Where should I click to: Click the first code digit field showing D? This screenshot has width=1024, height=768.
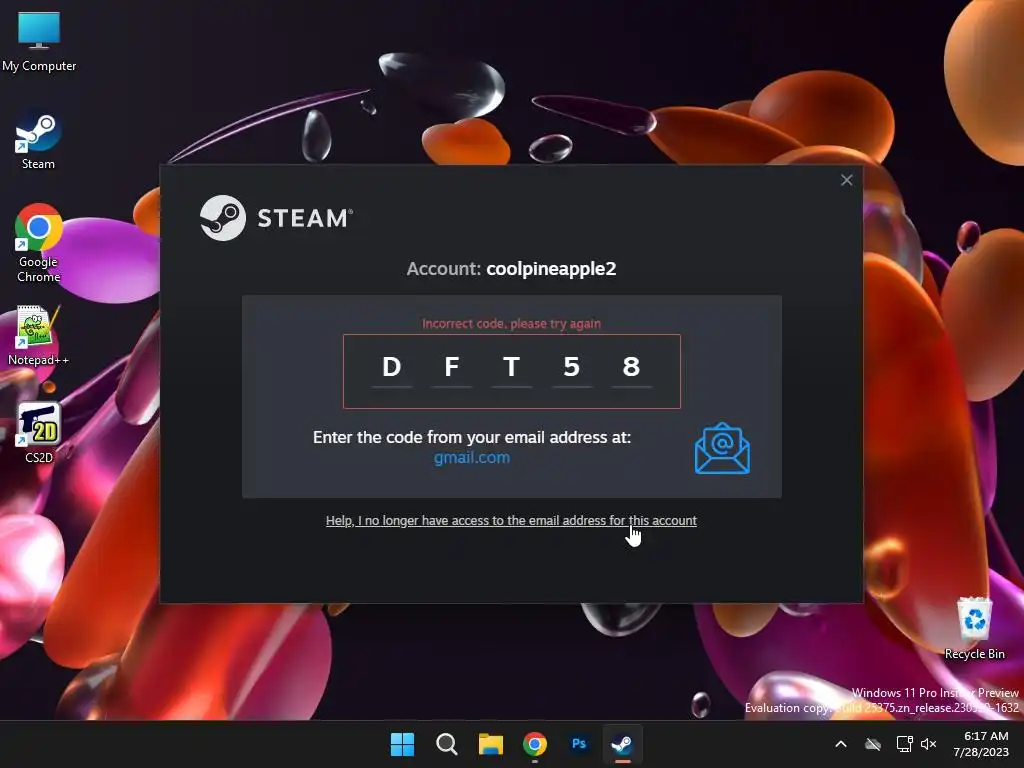tap(392, 368)
